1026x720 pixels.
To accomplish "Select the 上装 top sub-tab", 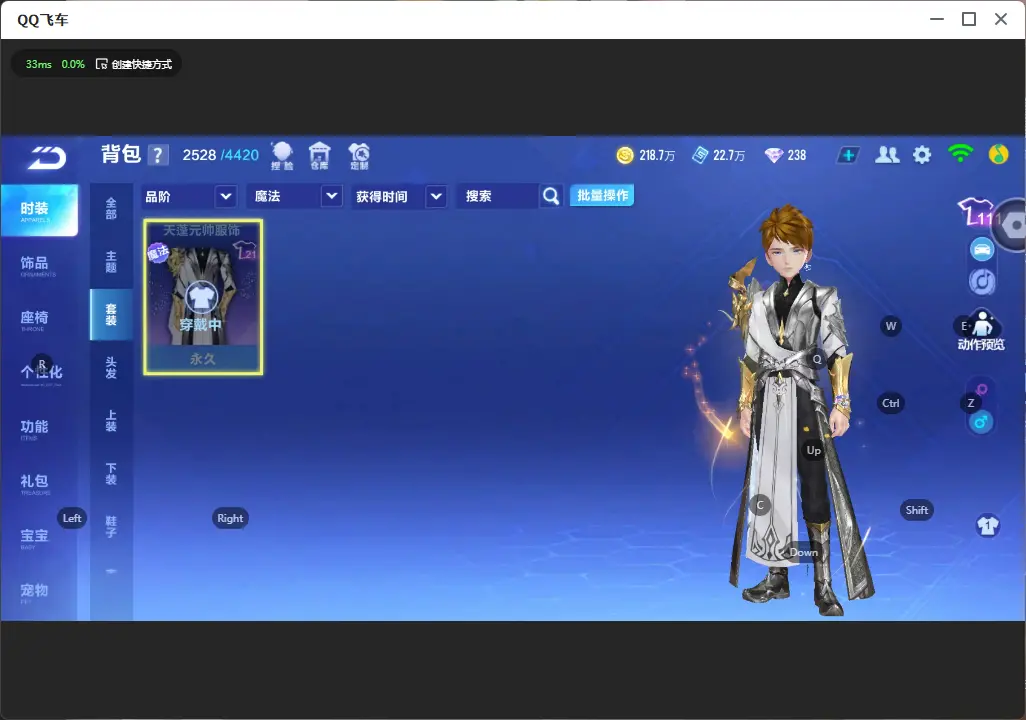I will click(111, 421).
